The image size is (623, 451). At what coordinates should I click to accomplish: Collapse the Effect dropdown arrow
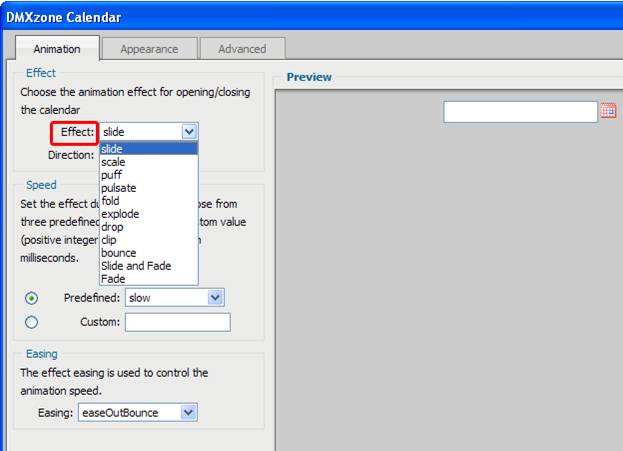click(189, 132)
